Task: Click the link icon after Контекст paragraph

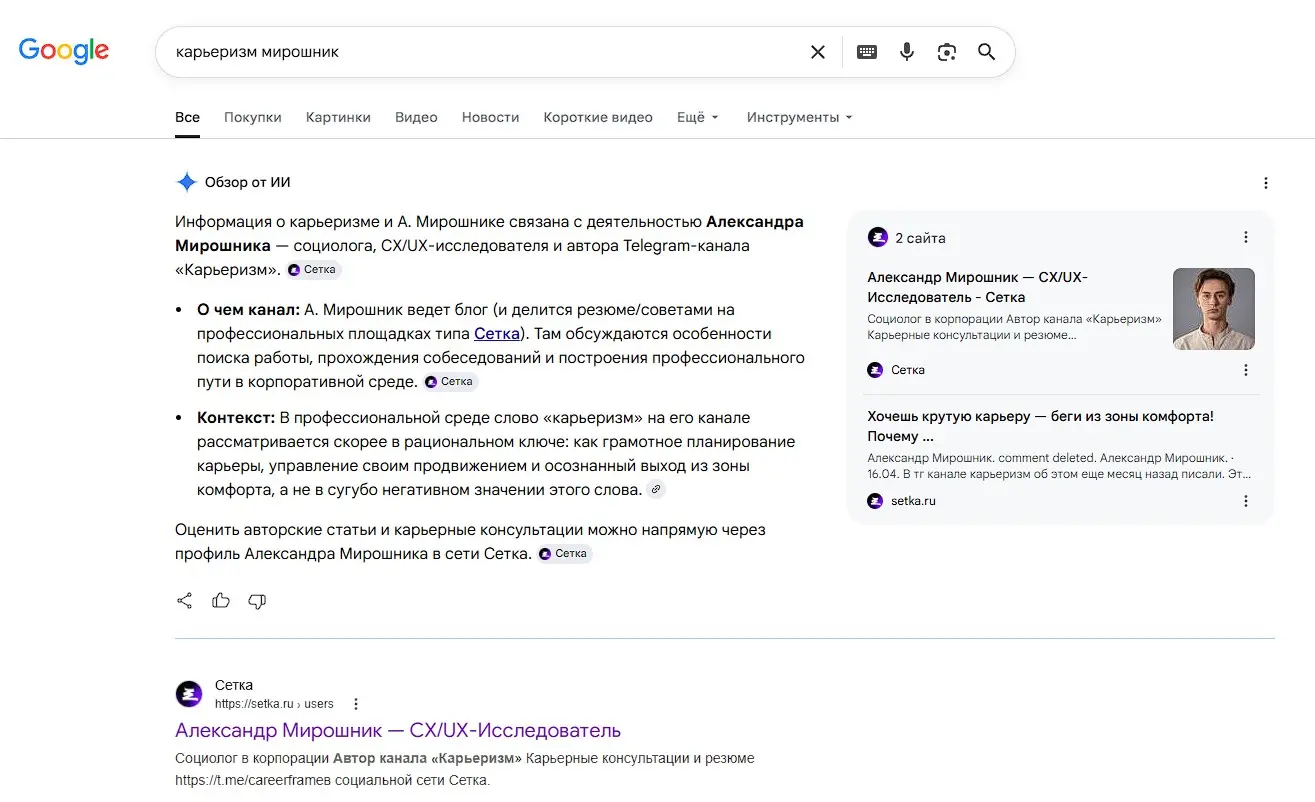Action: point(656,490)
